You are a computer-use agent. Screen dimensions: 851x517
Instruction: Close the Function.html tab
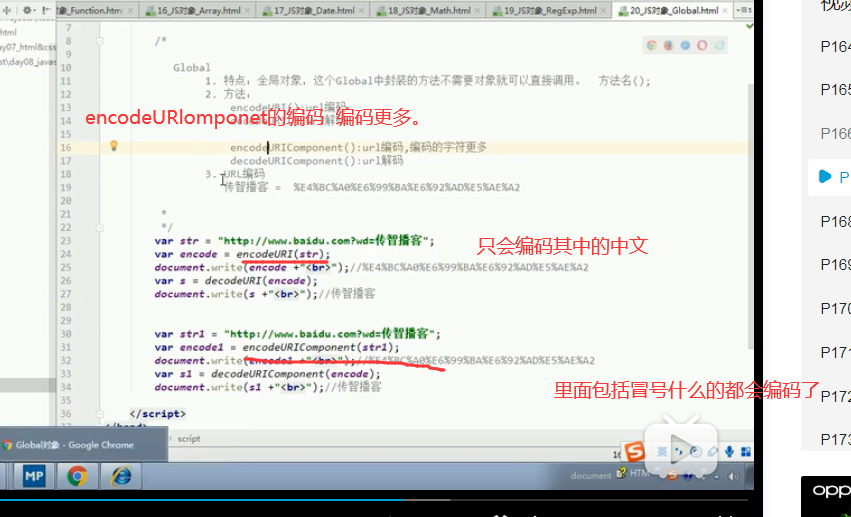pyautogui.click(x=130, y=10)
